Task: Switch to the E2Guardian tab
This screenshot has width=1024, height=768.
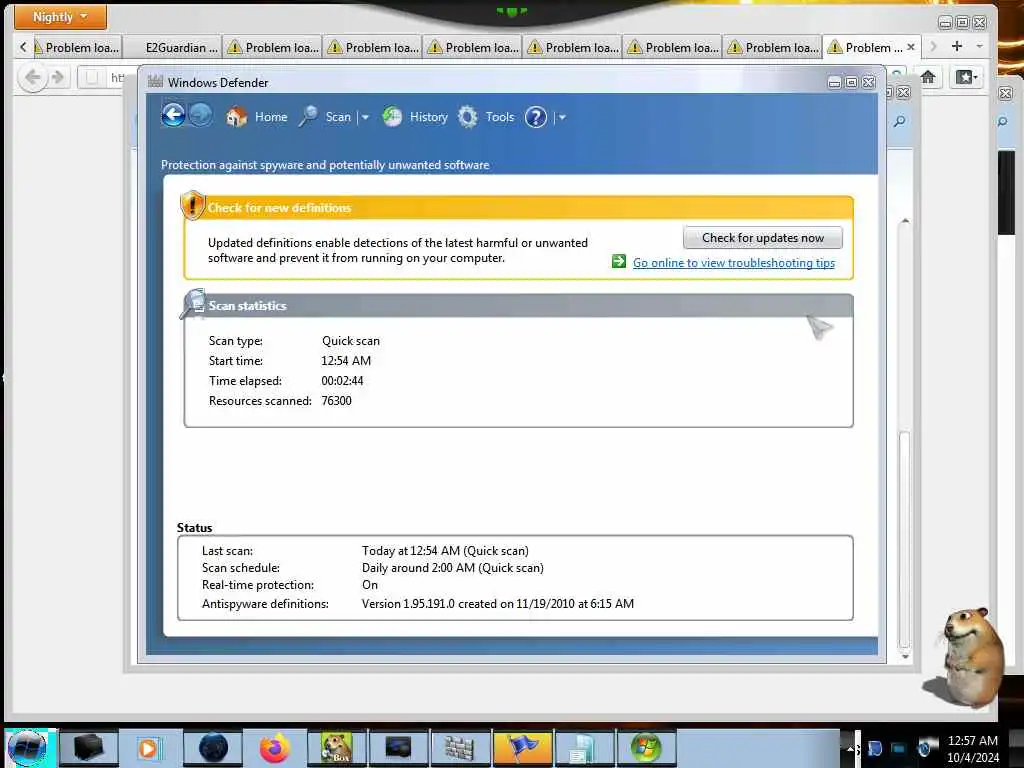Action: [x=174, y=48]
